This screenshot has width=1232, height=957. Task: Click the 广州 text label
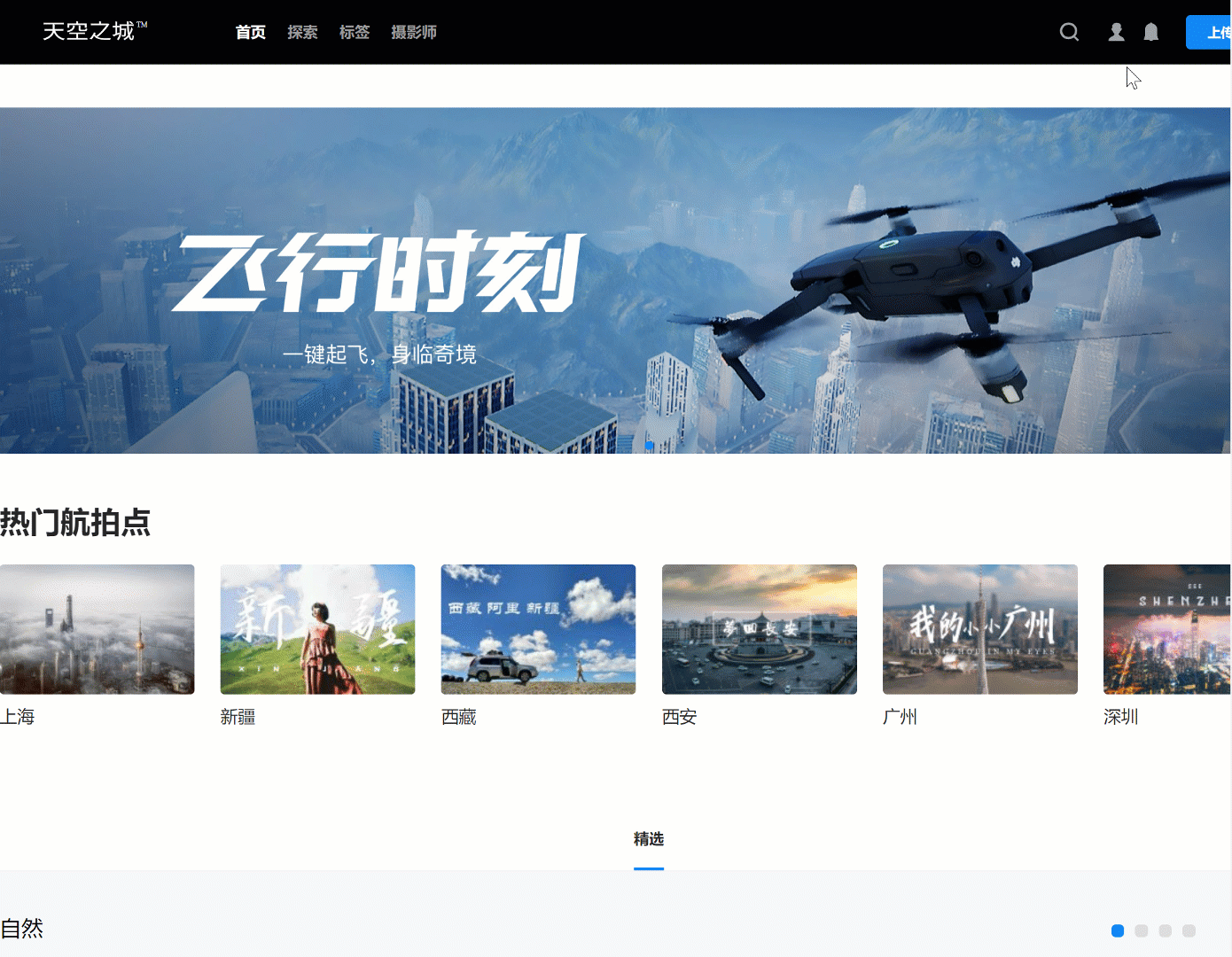(x=901, y=717)
